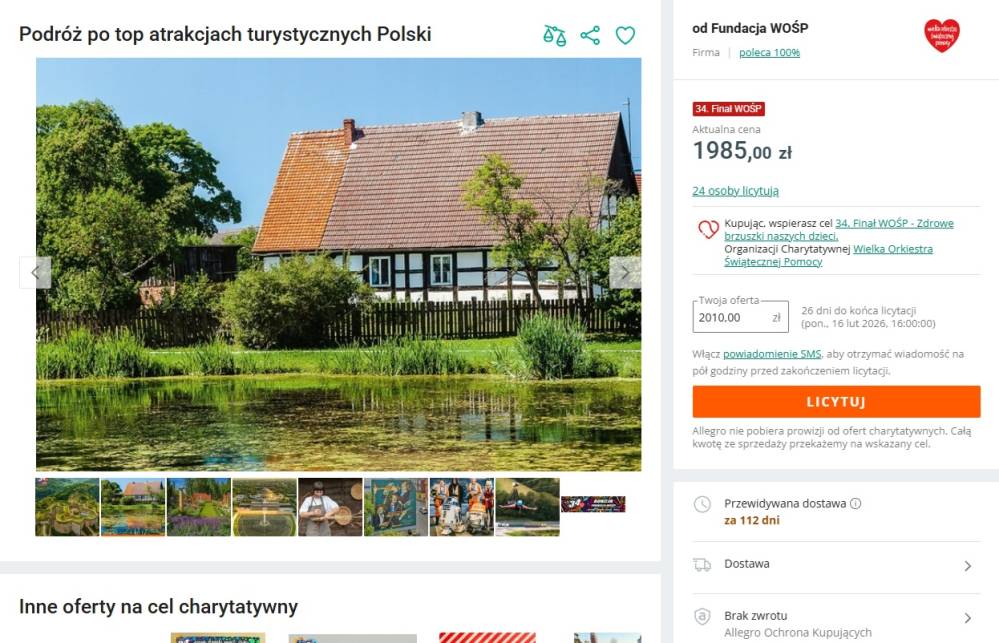
Task: Click the compare offers scales icon
Action: click(x=554, y=35)
